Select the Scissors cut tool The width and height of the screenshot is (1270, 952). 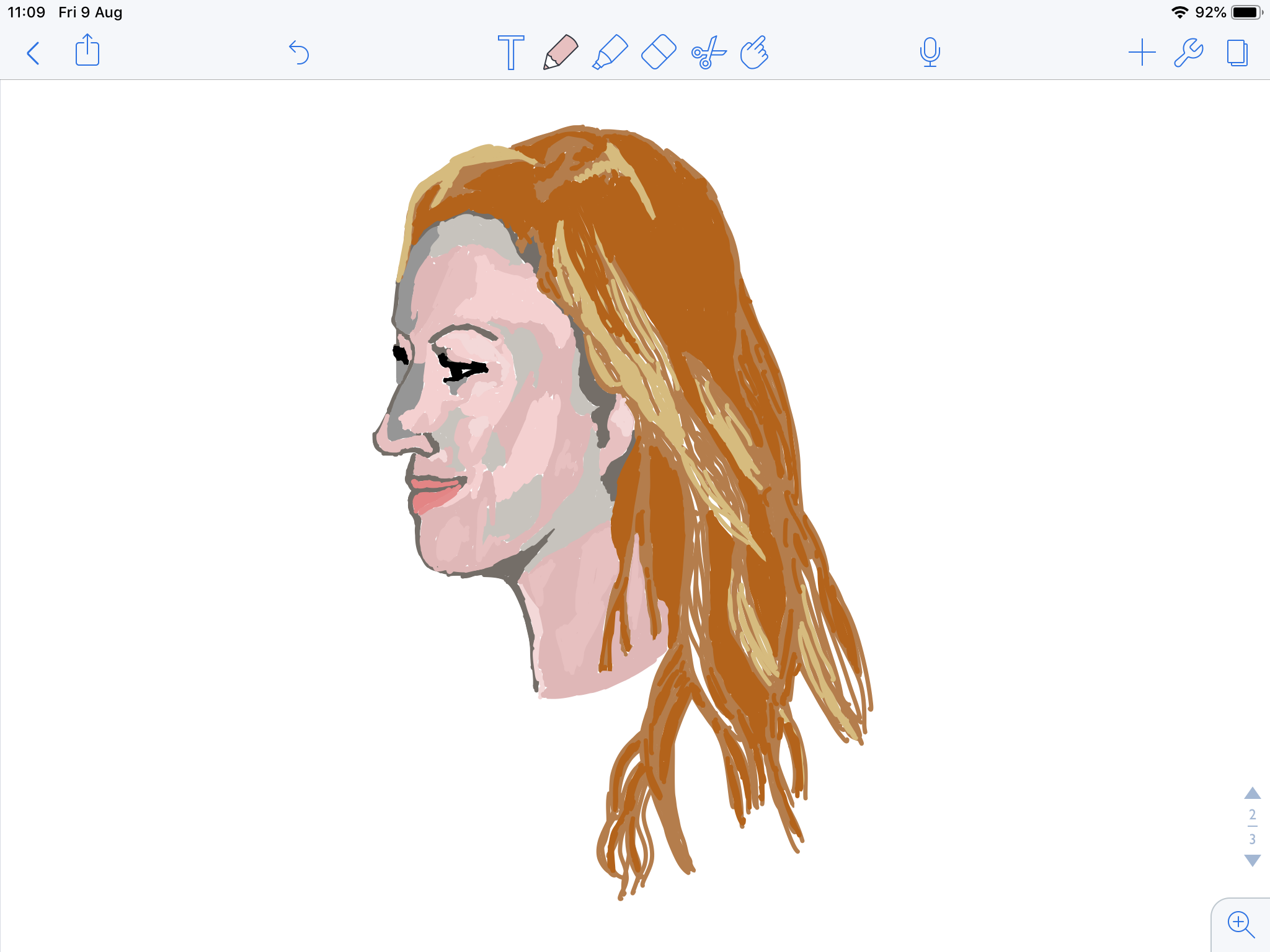(x=708, y=53)
